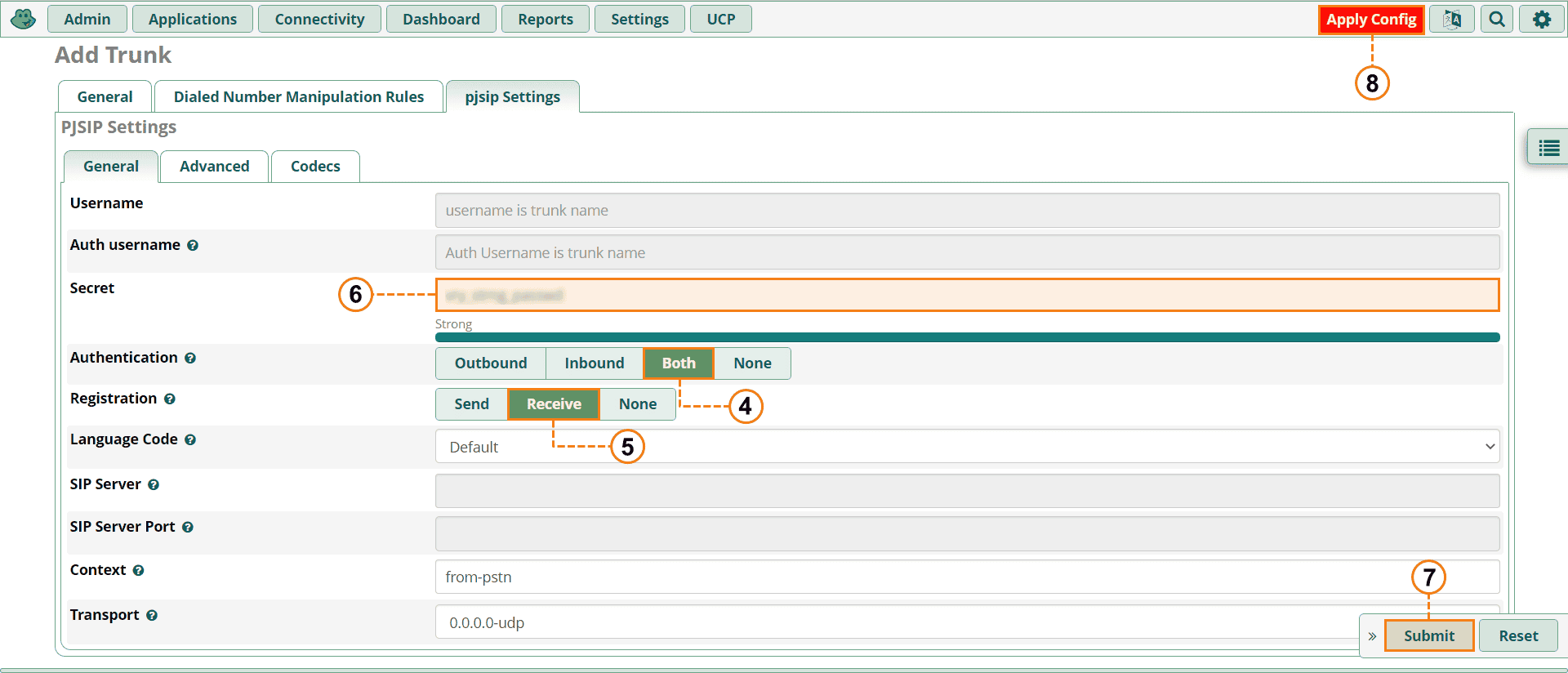This screenshot has width=1568, height=673.
Task: Switch to the trunk General tab
Action: pos(105,96)
